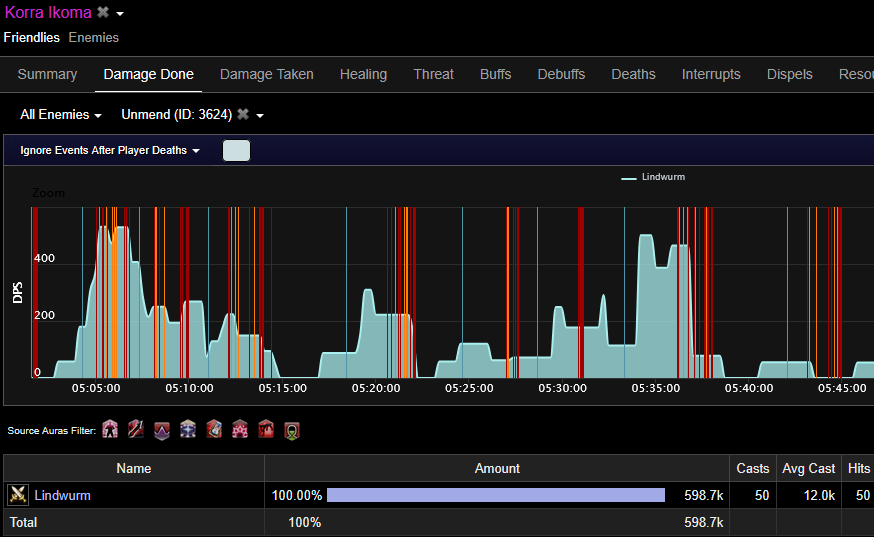Screen dimensions: 874x537
Task: Sort table by Name column
Action: [x=134, y=468]
